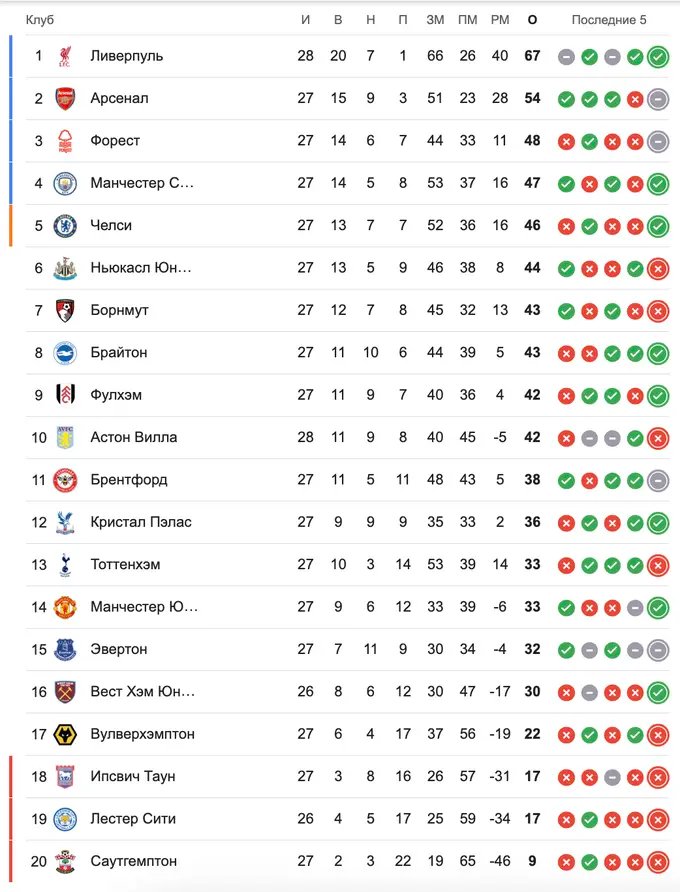Open the Кристал Пэлас team link
This screenshot has height=892, width=680.
click(141, 522)
